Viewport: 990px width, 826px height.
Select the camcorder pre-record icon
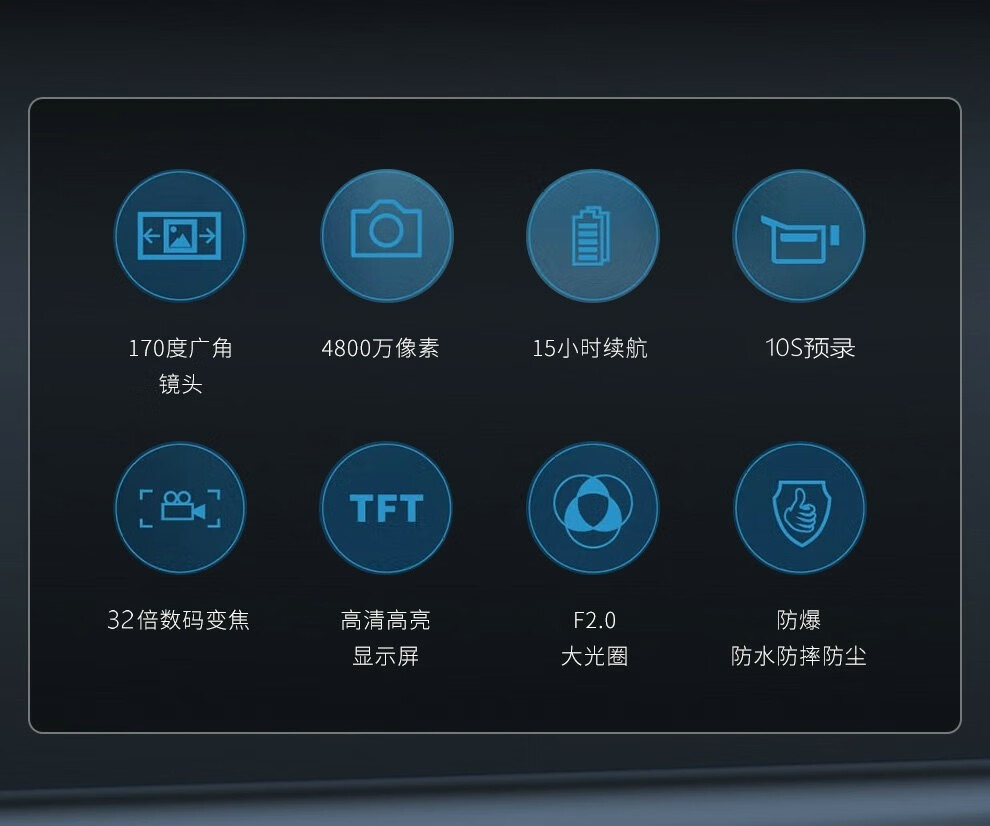[799, 236]
